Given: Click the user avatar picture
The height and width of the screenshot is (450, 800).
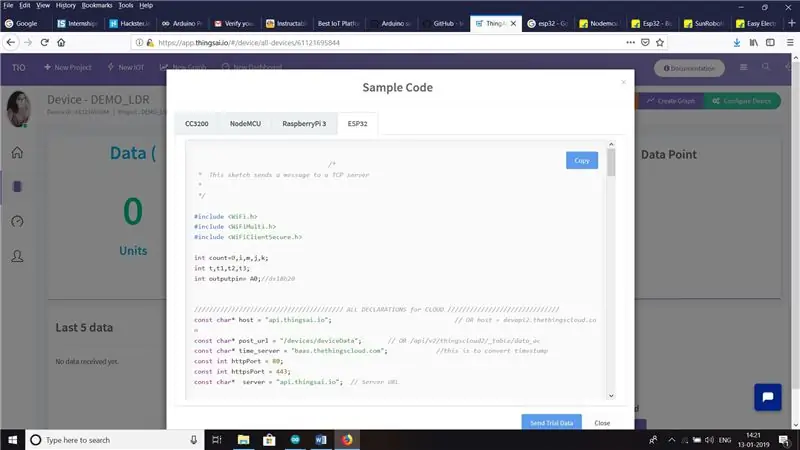Looking at the screenshot, I should tap(18, 109).
